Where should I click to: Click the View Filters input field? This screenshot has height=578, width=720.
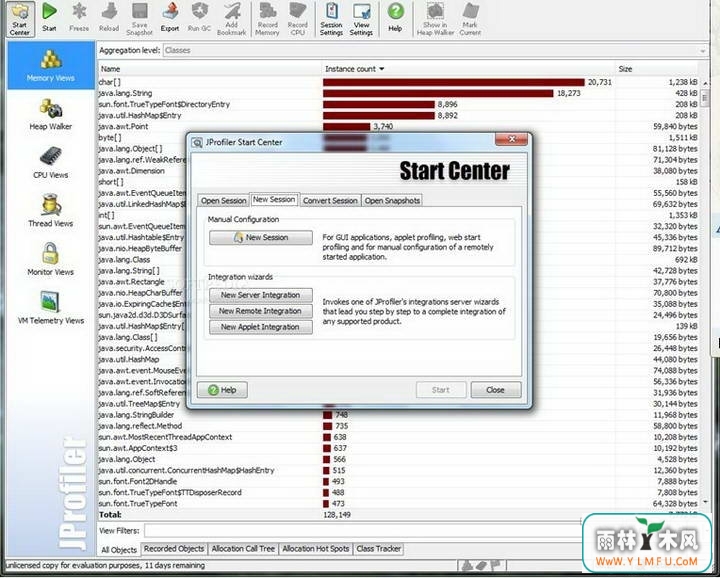[363, 531]
